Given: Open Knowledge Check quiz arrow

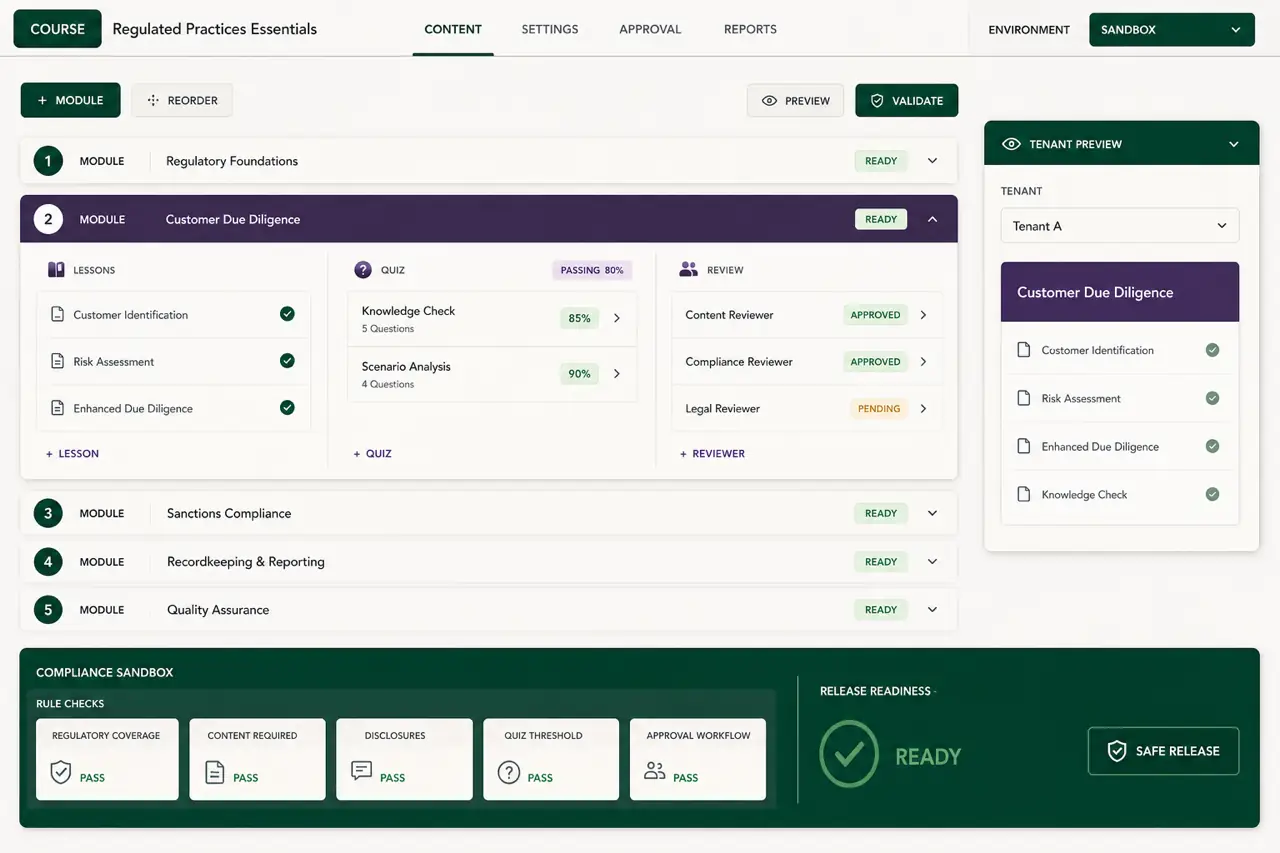Looking at the screenshot, I should [x=617, y=318].
